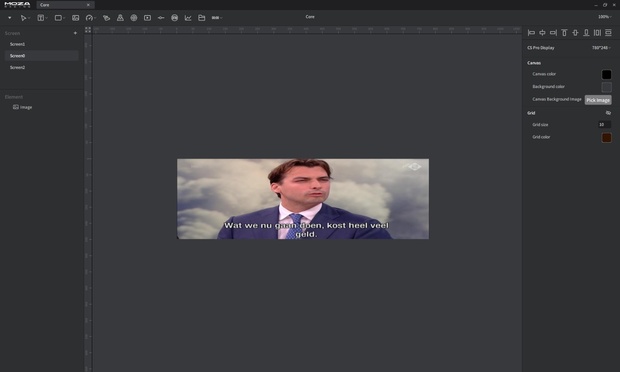Click the Pick Image button
The height and width of the screenshot is (372, 620).
click(598, 100)
